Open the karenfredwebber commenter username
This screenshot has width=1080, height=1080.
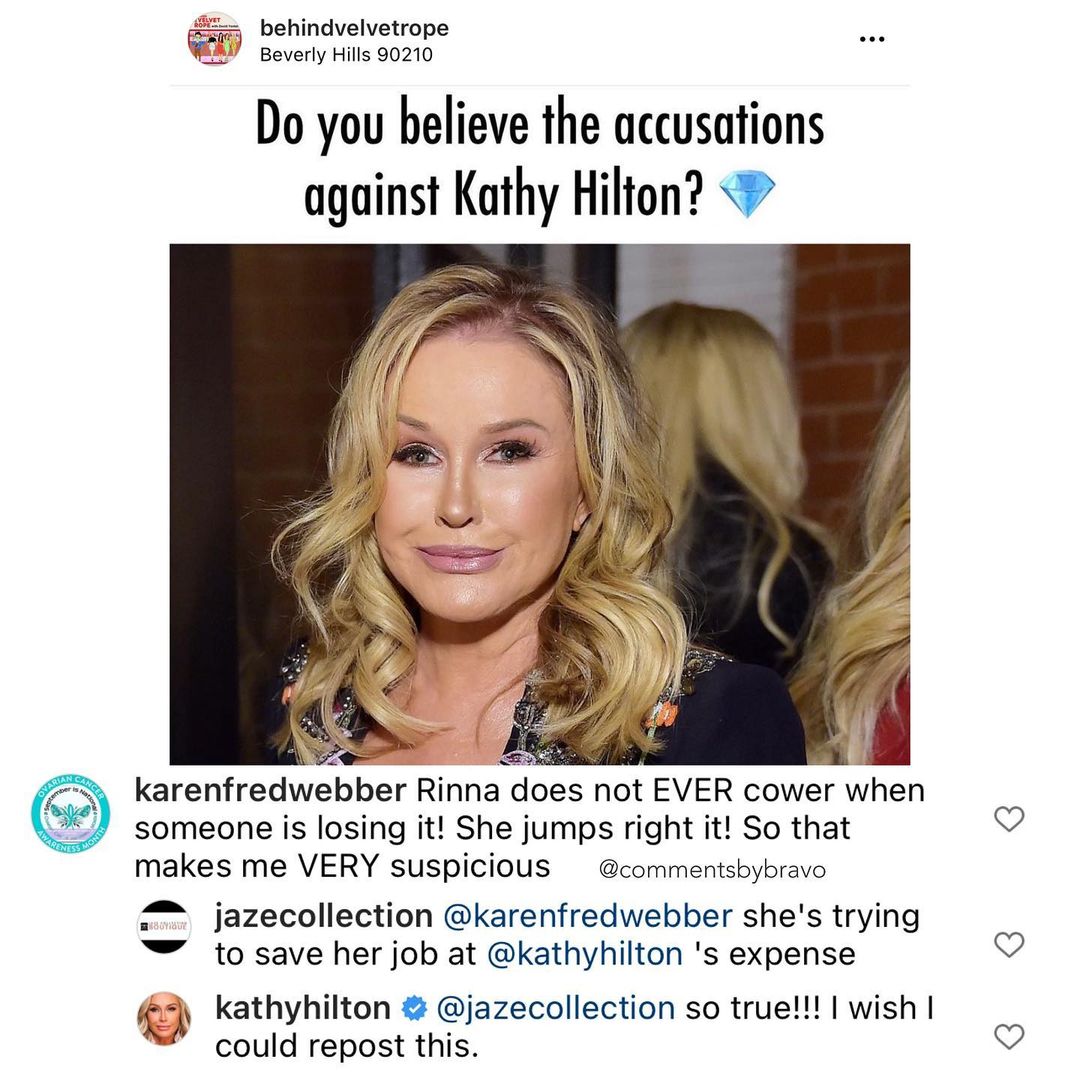(x=270, y=790)
